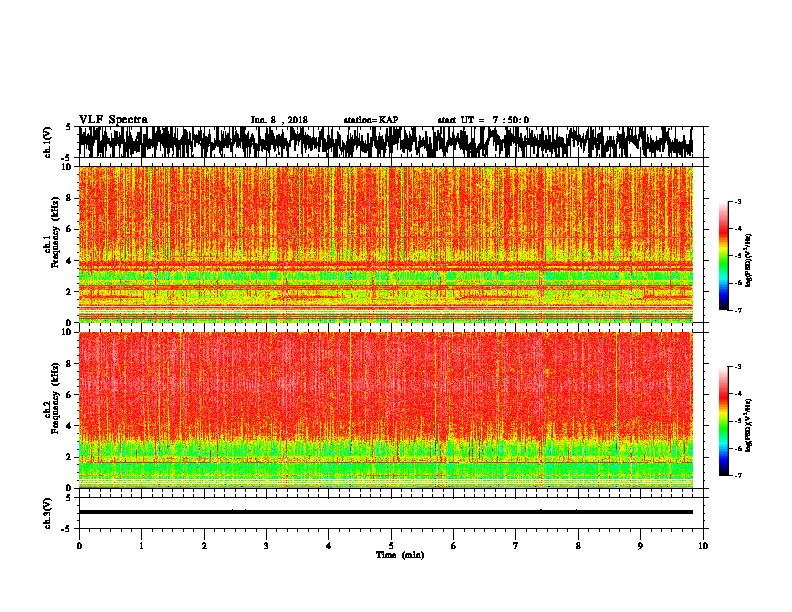This screenshot has width=792, height=612.
Task: Click time axis tick label "4"
Action: 329,546
